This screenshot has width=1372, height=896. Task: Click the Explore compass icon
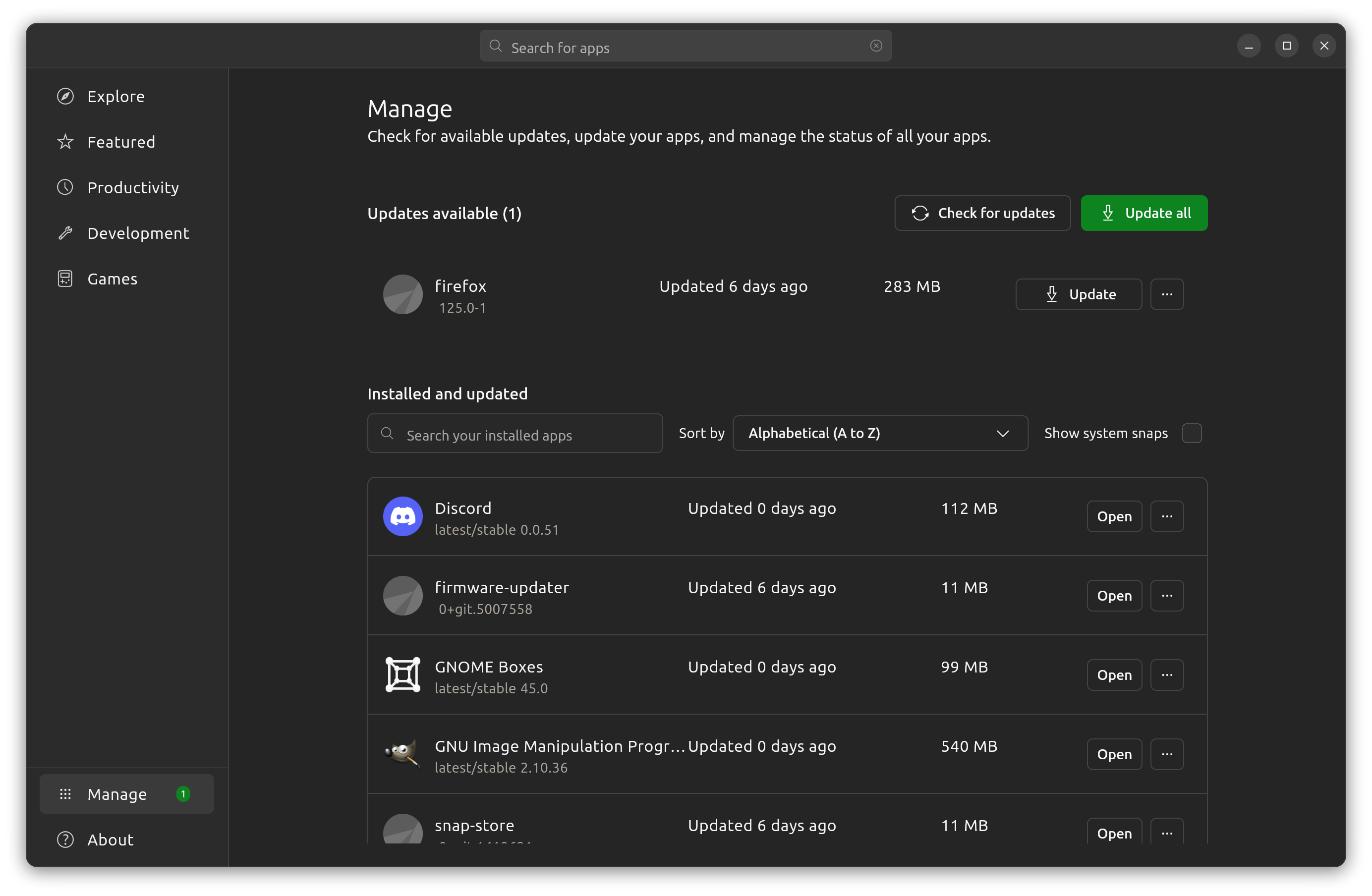click(x=65, y=96)
